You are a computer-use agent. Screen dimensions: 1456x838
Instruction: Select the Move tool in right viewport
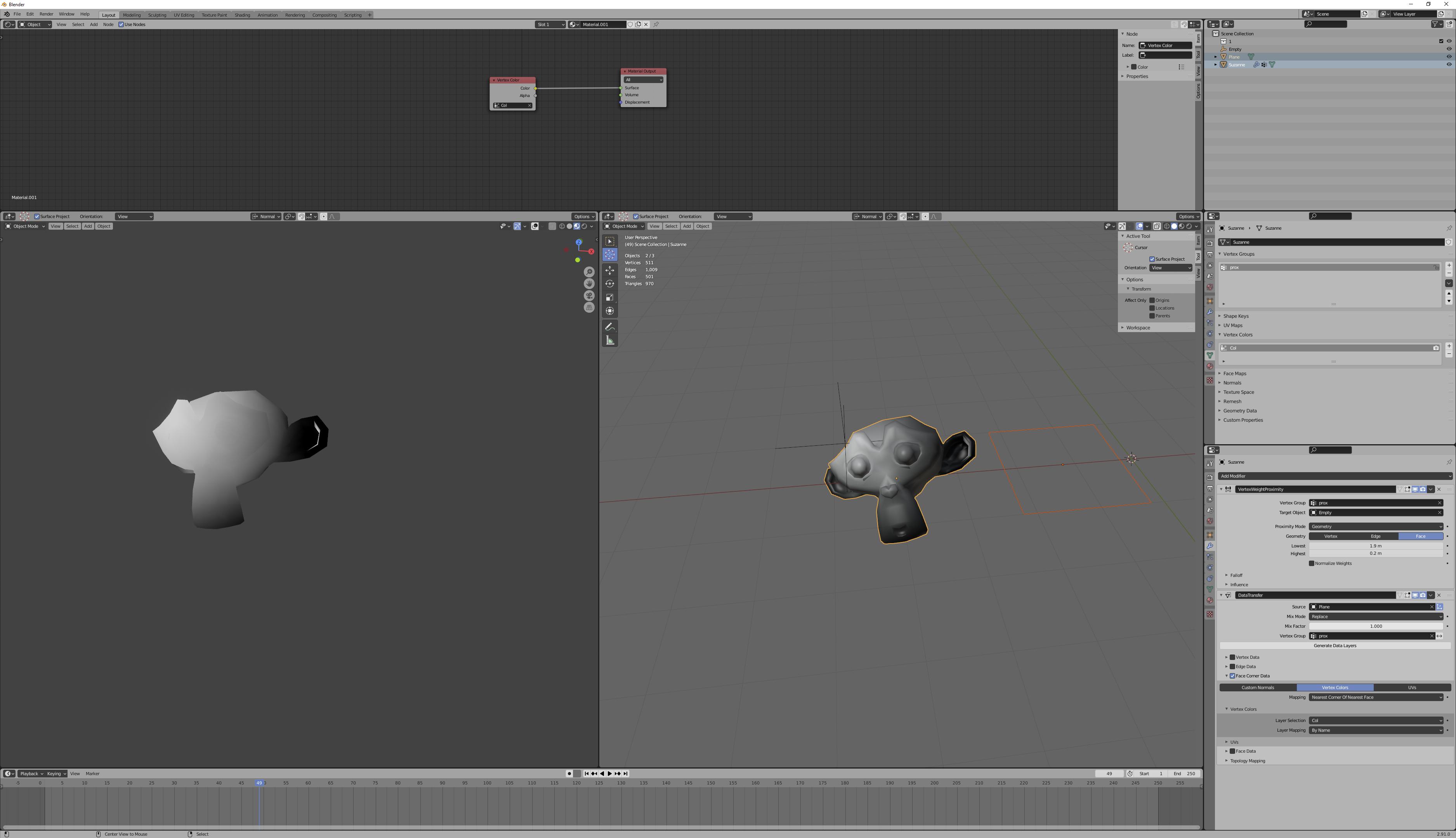pyautogui.click(x=610, y=270)
